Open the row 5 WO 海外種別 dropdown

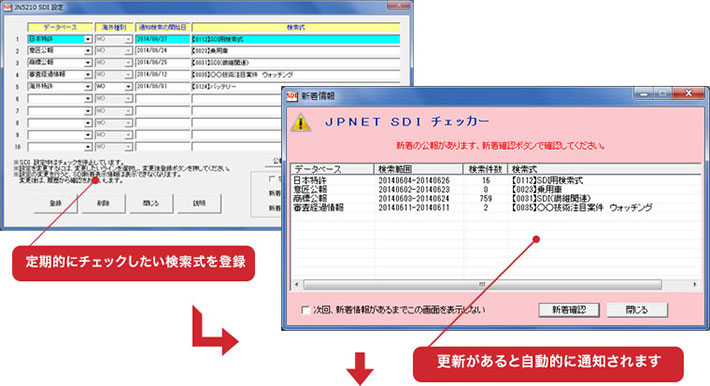pos(128,87)
